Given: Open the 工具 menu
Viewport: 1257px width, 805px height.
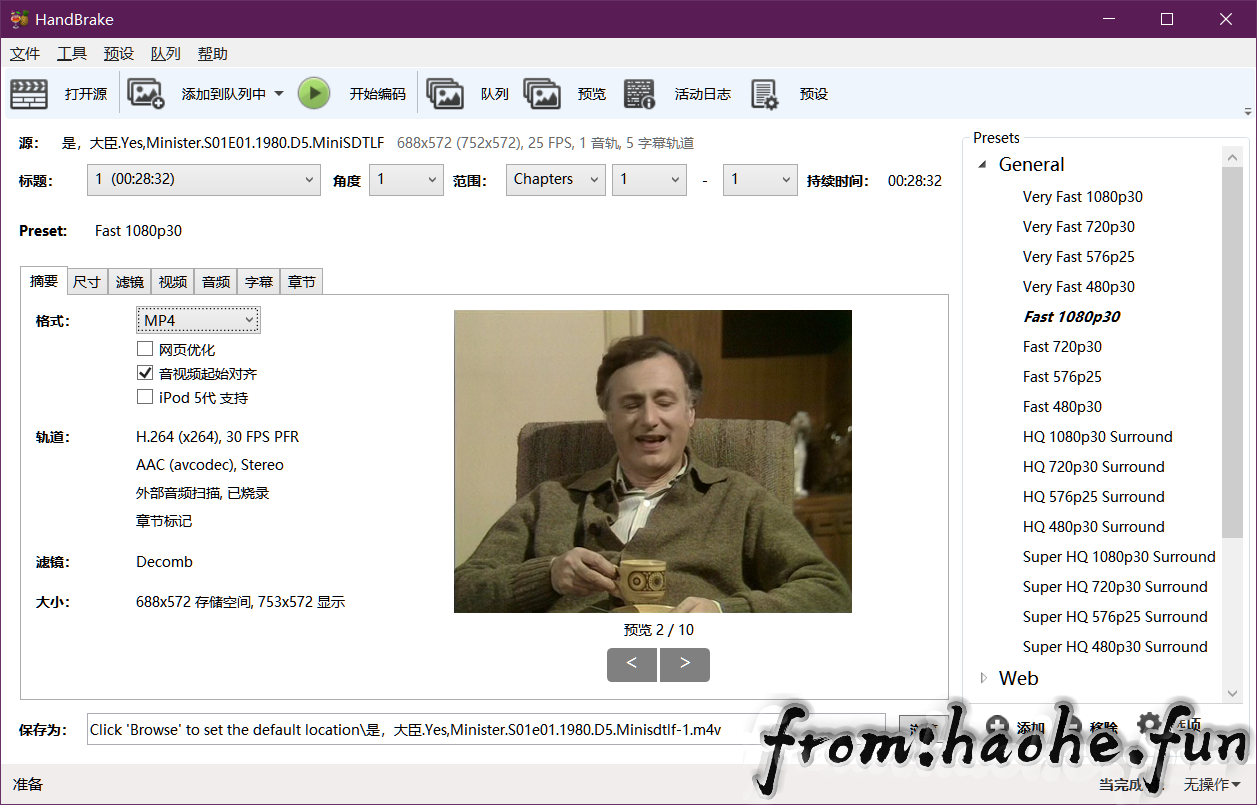Looking at the screenshot, I should (72, 54).
